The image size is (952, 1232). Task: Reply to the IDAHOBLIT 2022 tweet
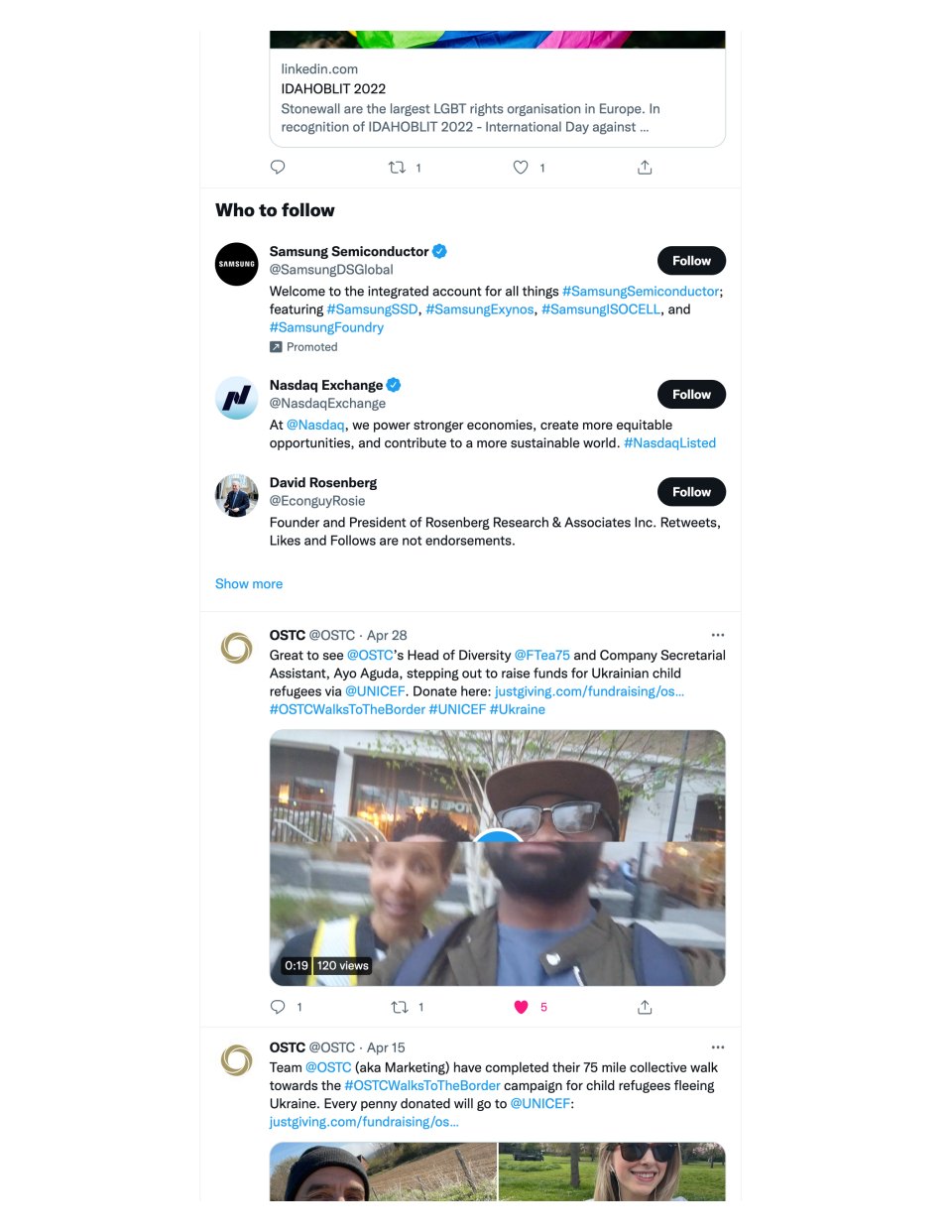(278, 168)
